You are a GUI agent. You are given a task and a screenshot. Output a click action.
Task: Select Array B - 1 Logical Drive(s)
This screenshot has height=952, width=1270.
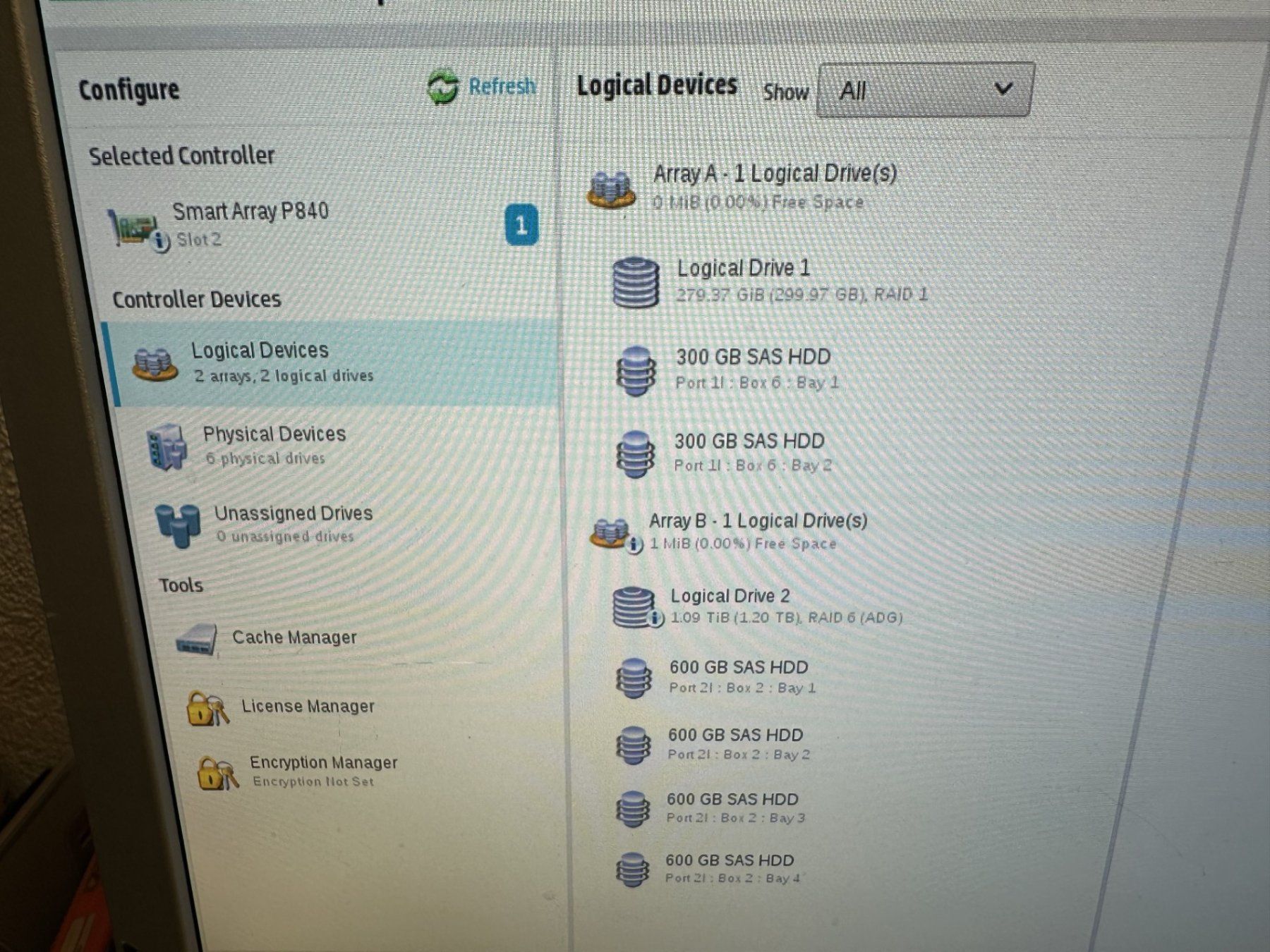pos(758,521)
